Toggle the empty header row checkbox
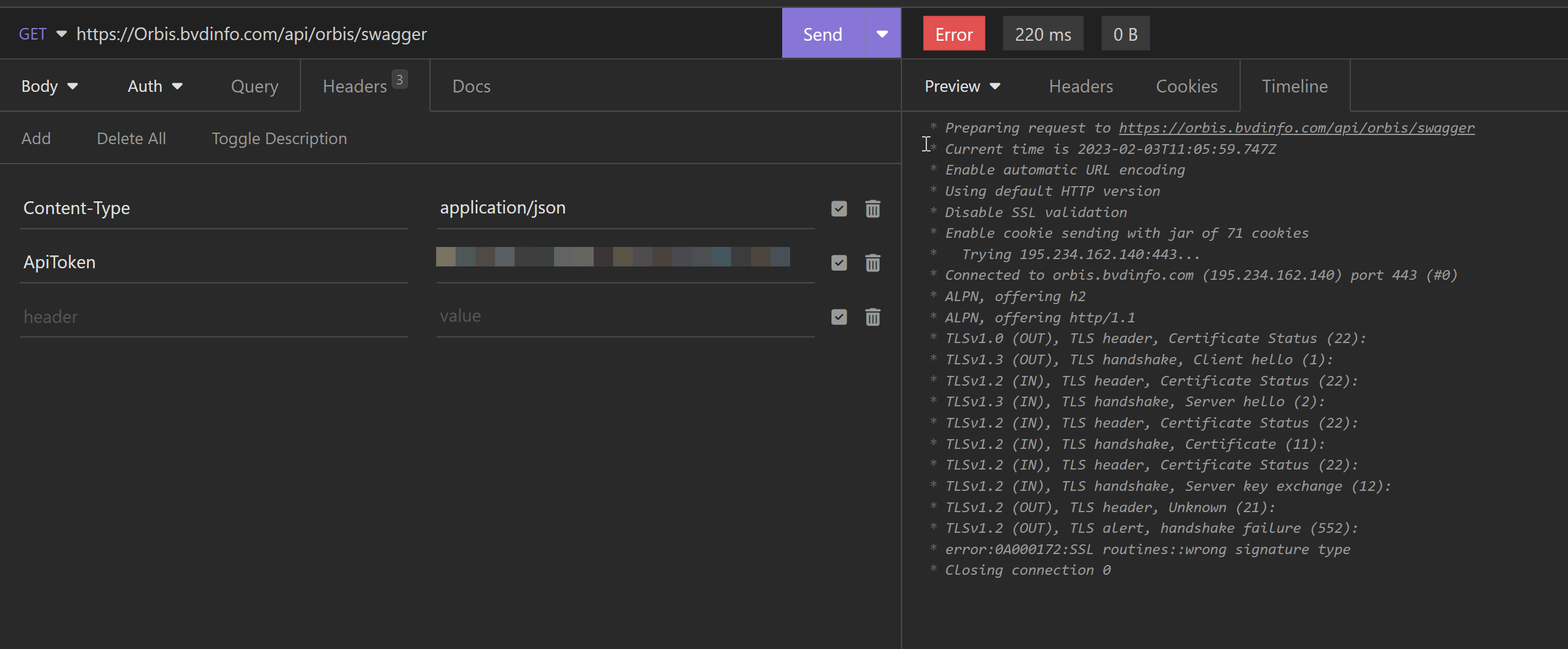Image resolution: width=1568 pixels, height=649 pixels. tap(839, 317)
